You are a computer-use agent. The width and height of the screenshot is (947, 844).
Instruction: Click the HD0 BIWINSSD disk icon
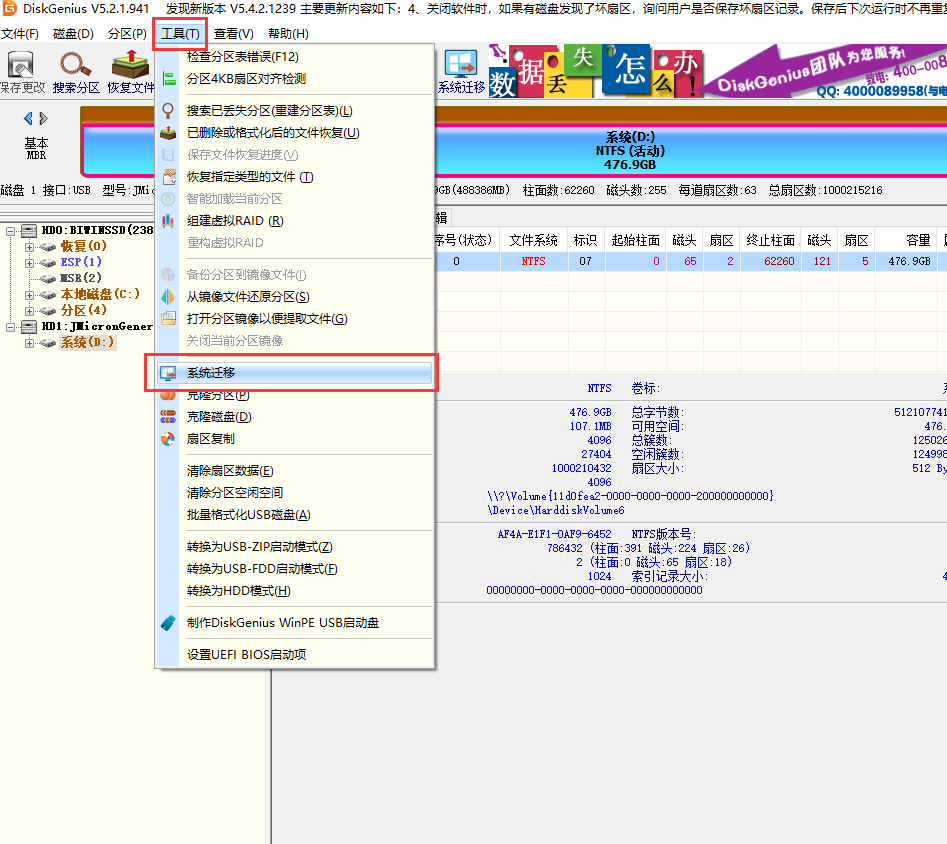coord(28,230)
